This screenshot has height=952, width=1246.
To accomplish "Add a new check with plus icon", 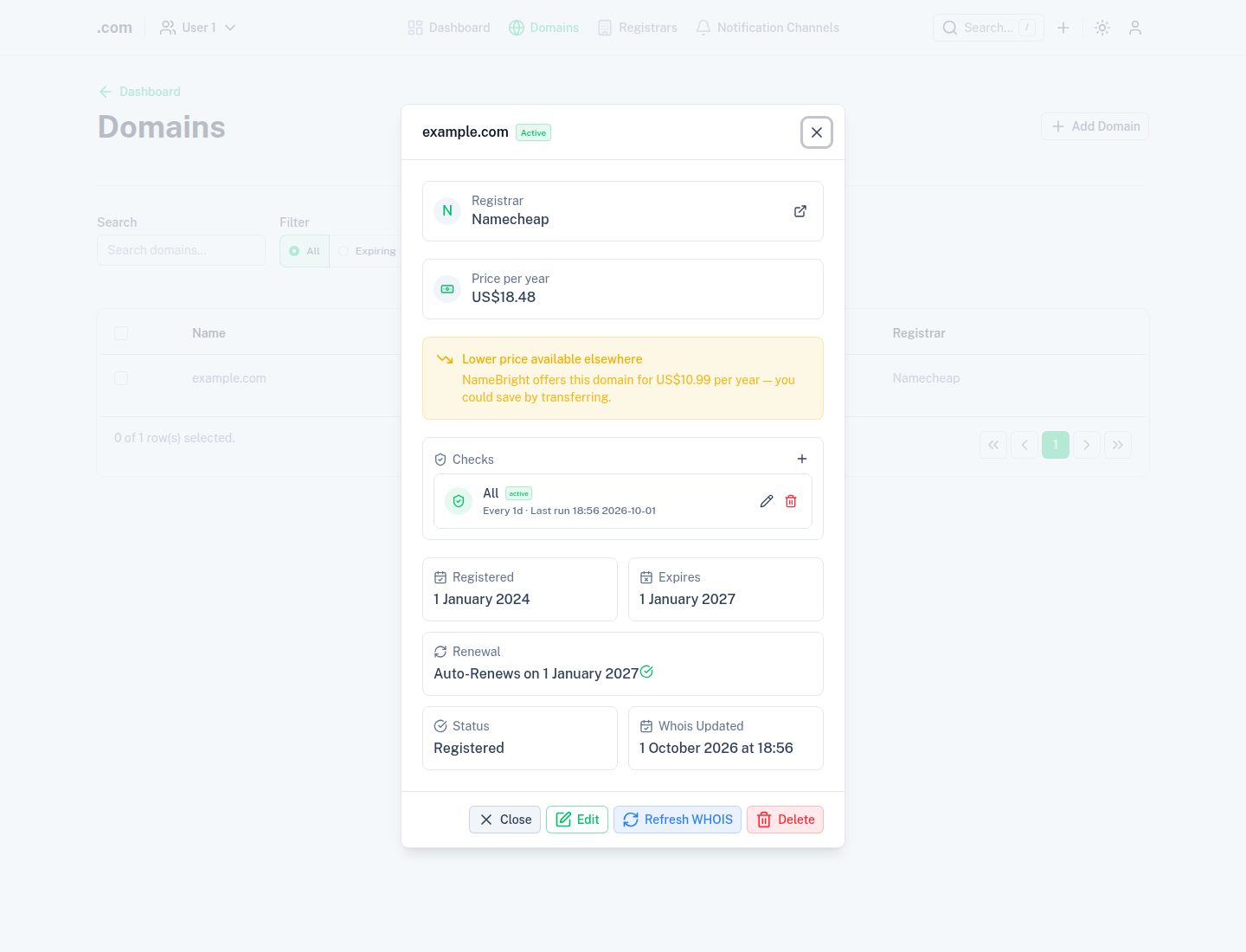I will pos(802,459).
